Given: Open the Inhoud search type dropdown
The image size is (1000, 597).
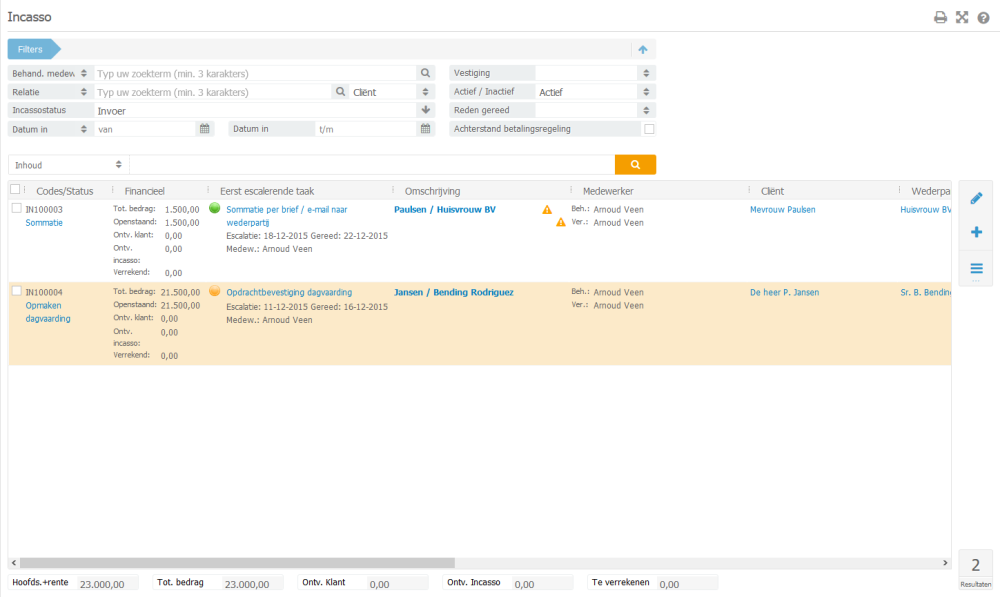Looking at the screenshot, I should (x=68, y=165).
